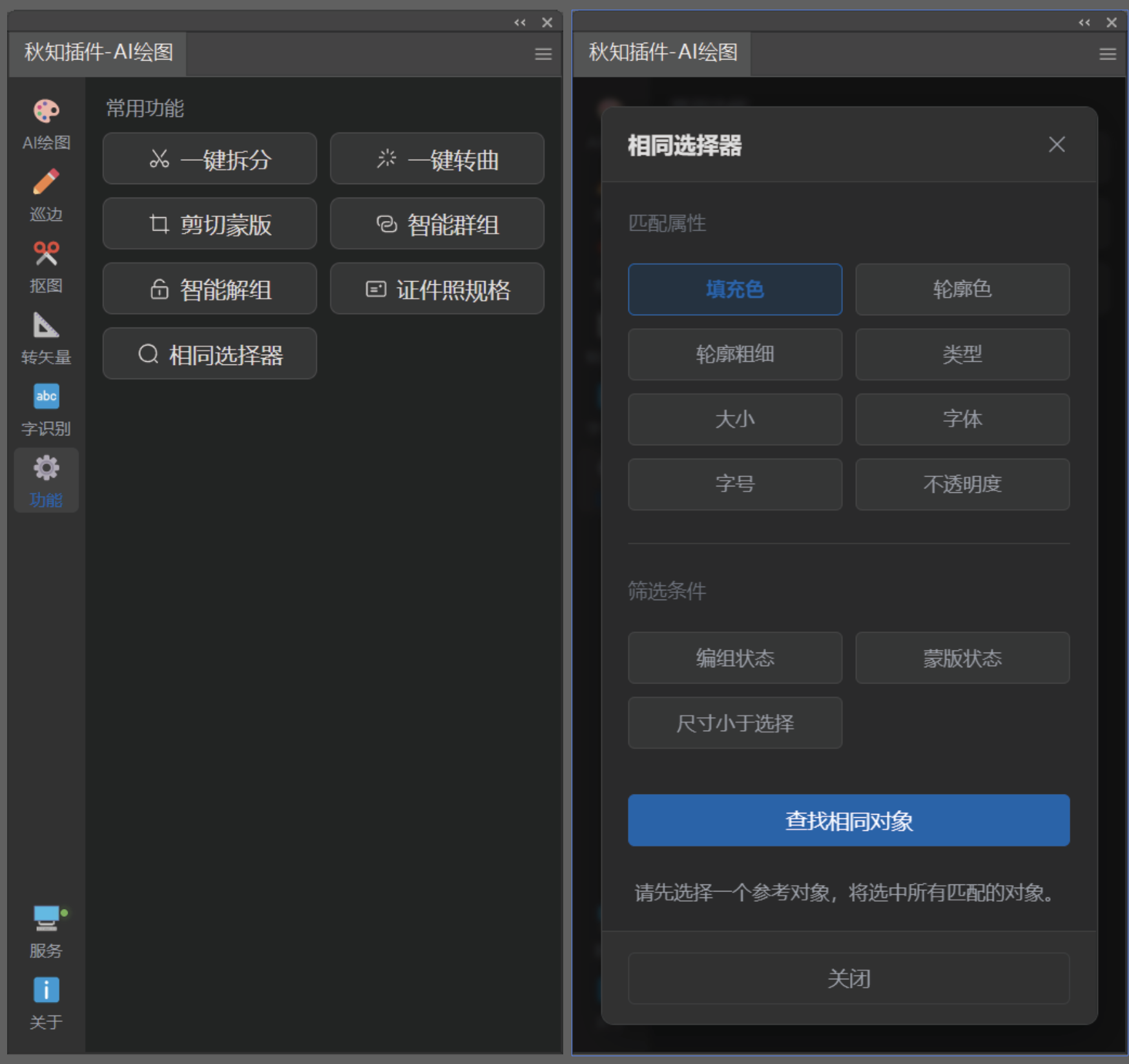The height and width of the screenshot is (1064, 1129).
Task: Toggle the 字体 match attribute
Action: pos(962,419)
